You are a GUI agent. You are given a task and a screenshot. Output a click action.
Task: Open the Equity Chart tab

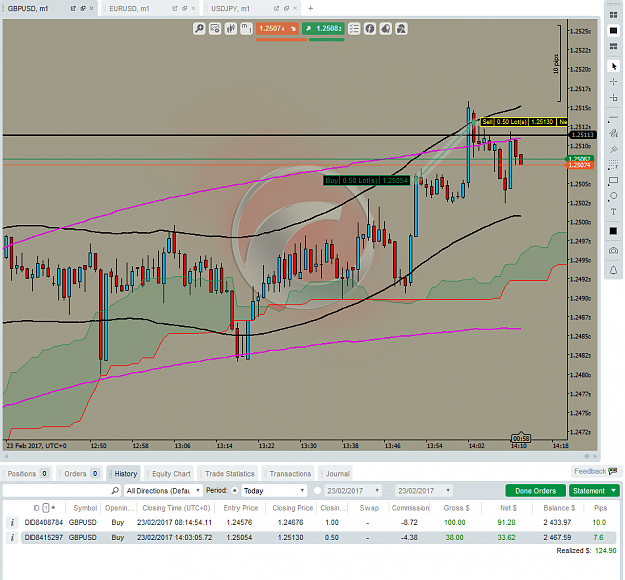point(171,474)
